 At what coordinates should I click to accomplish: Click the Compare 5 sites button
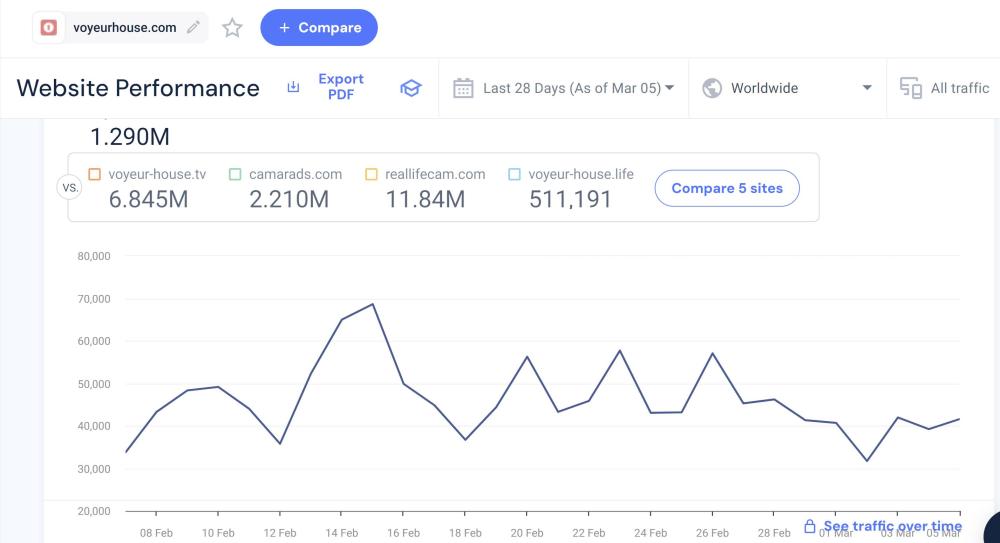click(x=726, y=188)
